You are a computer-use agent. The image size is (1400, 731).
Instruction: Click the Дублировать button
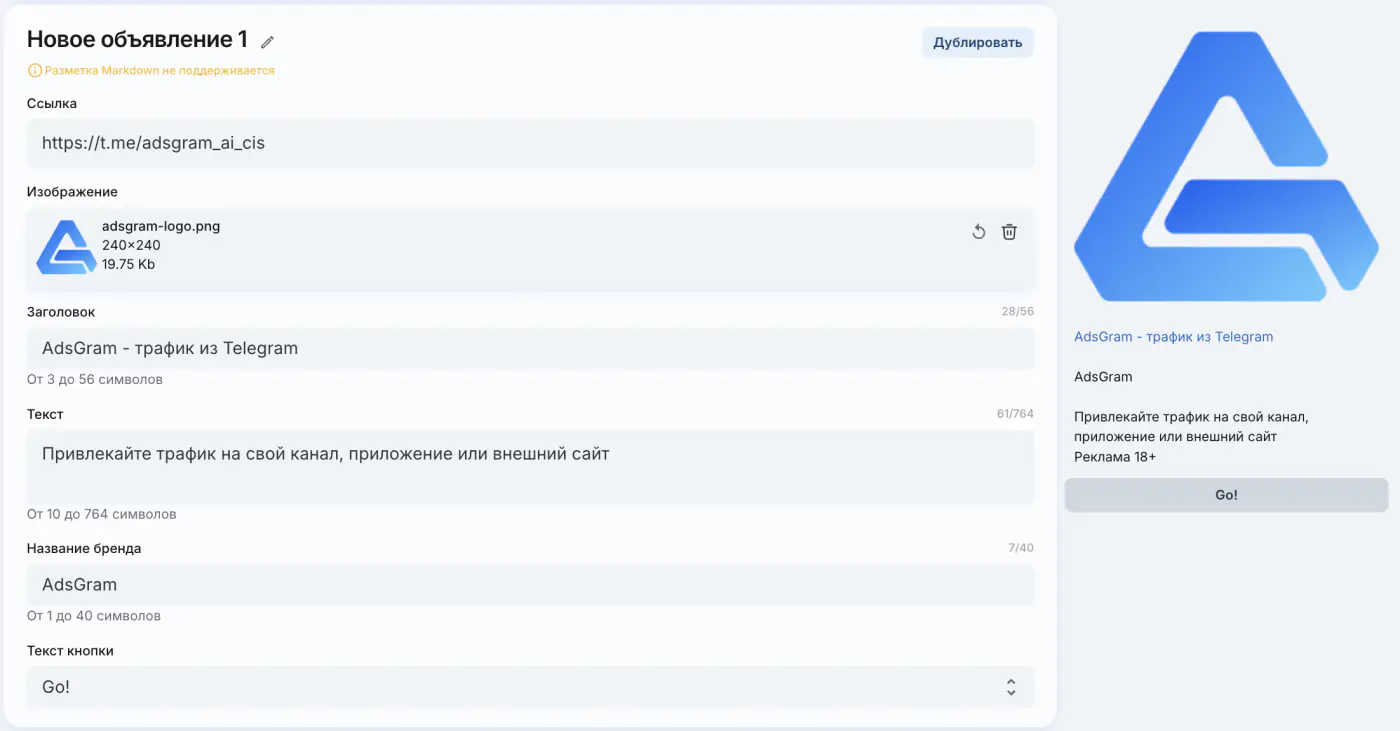pyautogui.click(x=978, y=43)
